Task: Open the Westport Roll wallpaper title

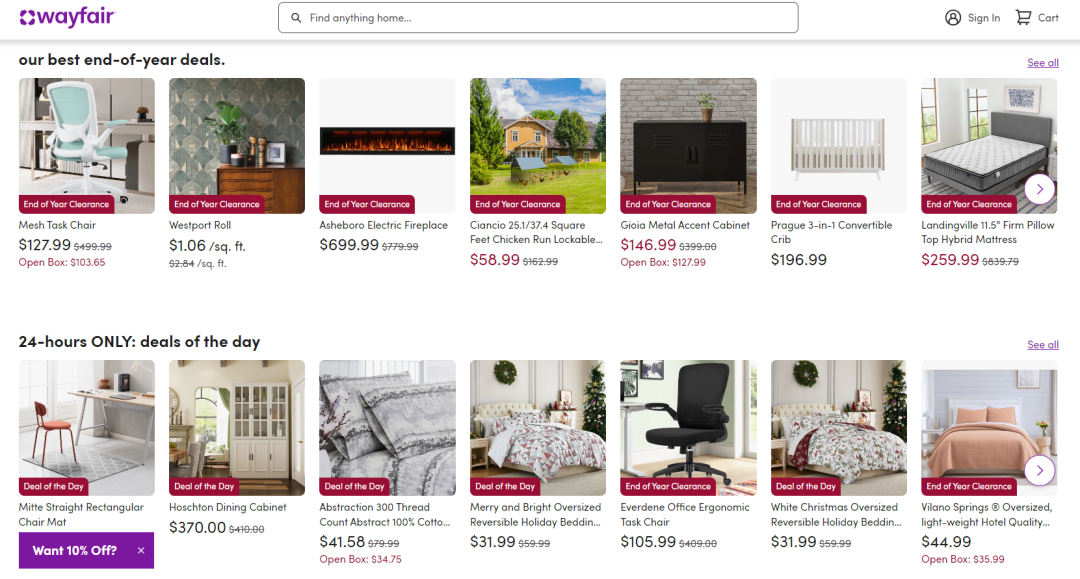Action: coord(200,225)
